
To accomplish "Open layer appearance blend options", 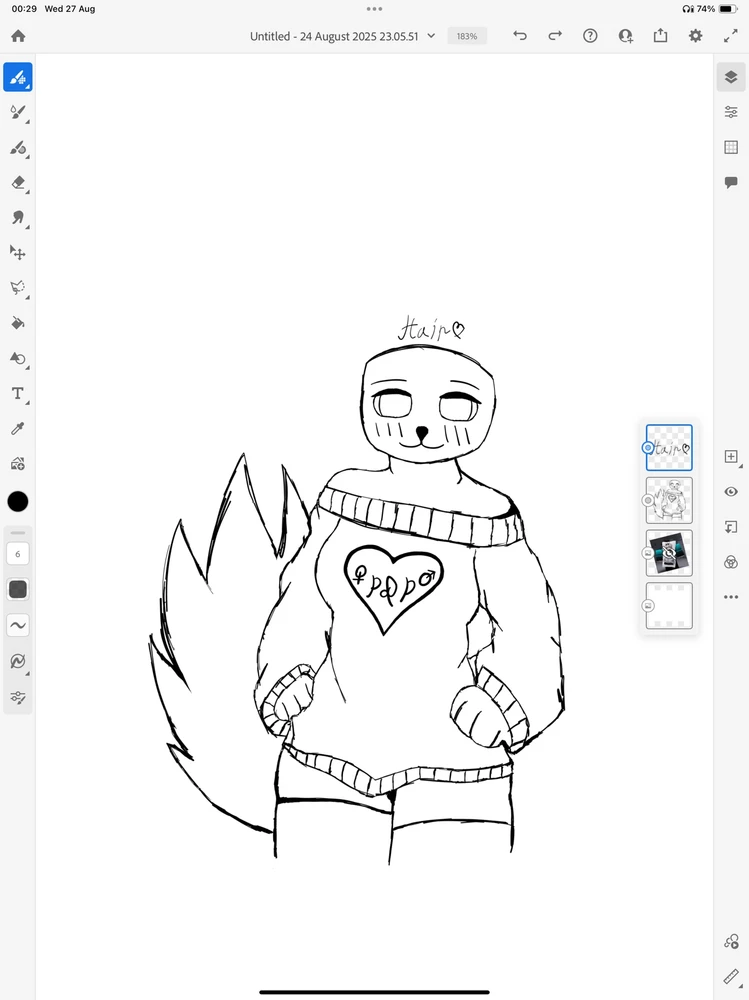I will point(731,562).
